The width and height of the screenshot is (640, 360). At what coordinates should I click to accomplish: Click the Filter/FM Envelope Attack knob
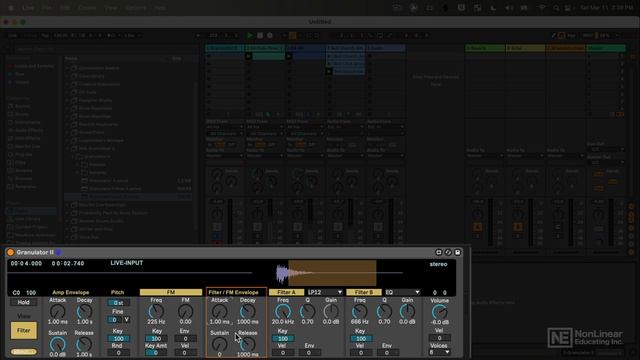click(219, 312)
